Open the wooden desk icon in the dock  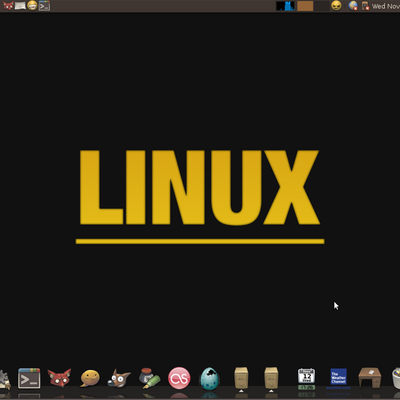[x=370, y=378]
